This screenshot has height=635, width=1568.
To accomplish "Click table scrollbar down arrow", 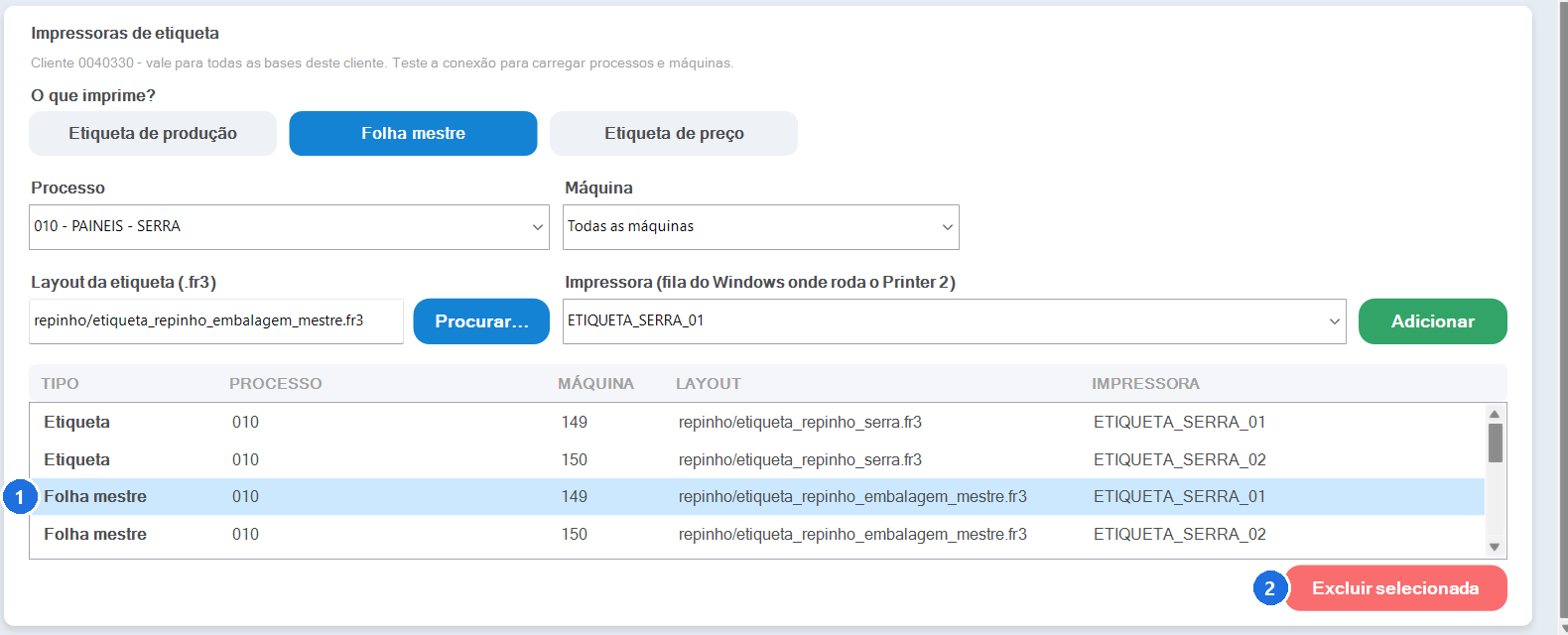I will pos(1495,547).
